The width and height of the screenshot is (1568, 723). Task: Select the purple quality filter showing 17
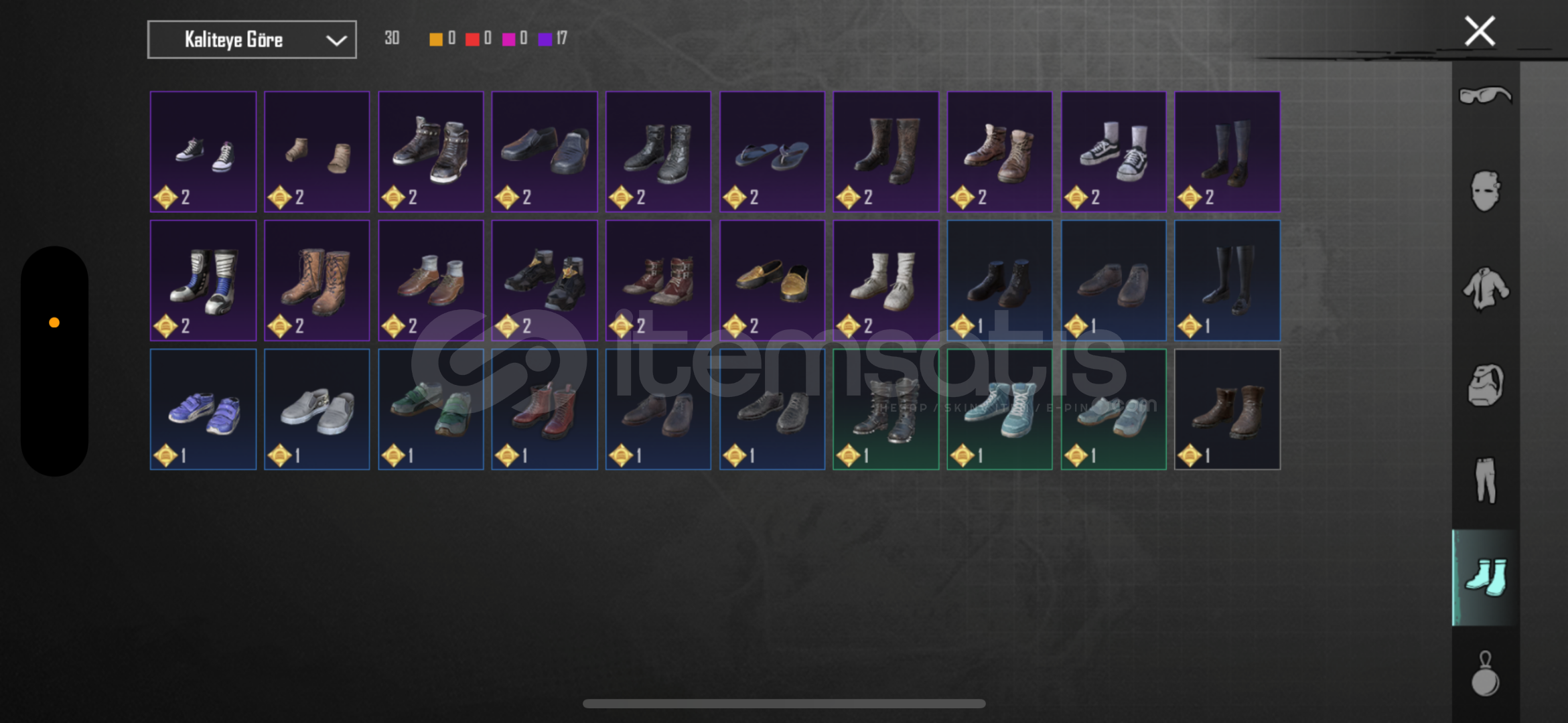coord(553,38)
